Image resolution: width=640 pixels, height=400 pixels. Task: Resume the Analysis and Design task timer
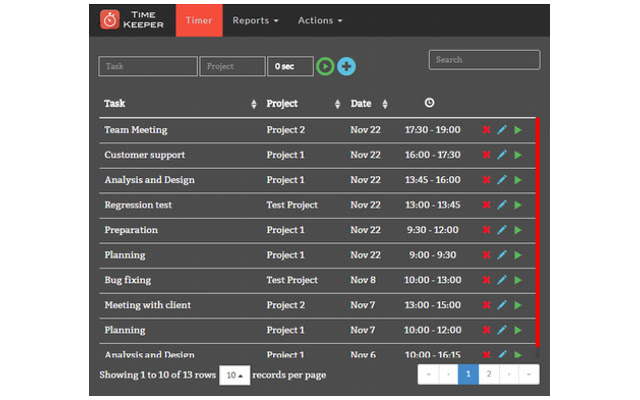(x=518, y=180)
